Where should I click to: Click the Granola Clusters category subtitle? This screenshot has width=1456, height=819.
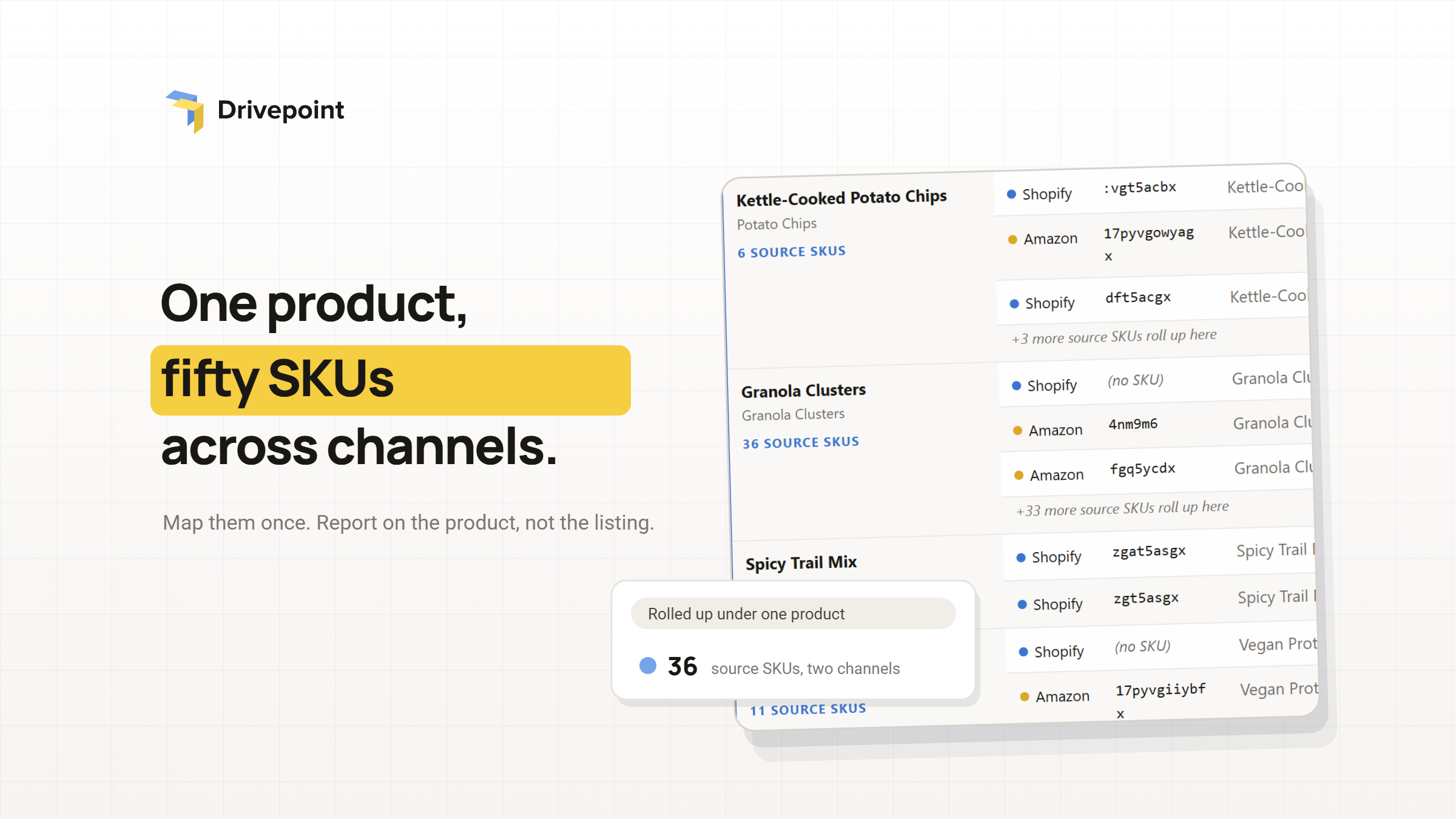(793, 414)
